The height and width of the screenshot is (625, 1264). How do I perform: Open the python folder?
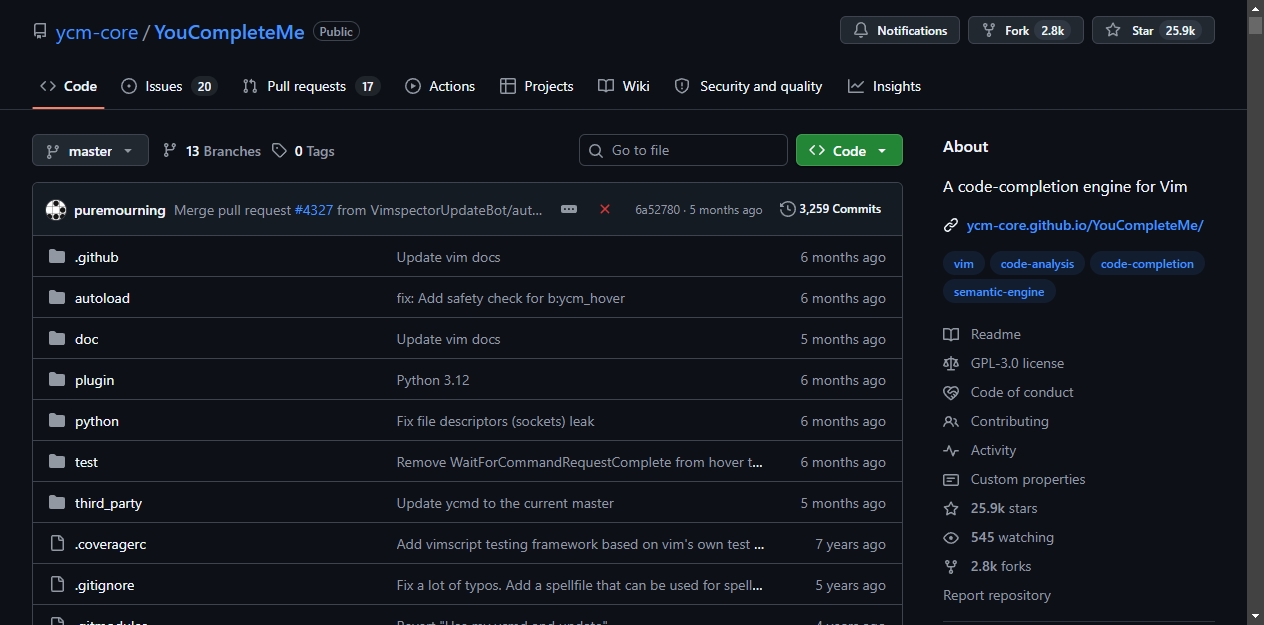97,421
